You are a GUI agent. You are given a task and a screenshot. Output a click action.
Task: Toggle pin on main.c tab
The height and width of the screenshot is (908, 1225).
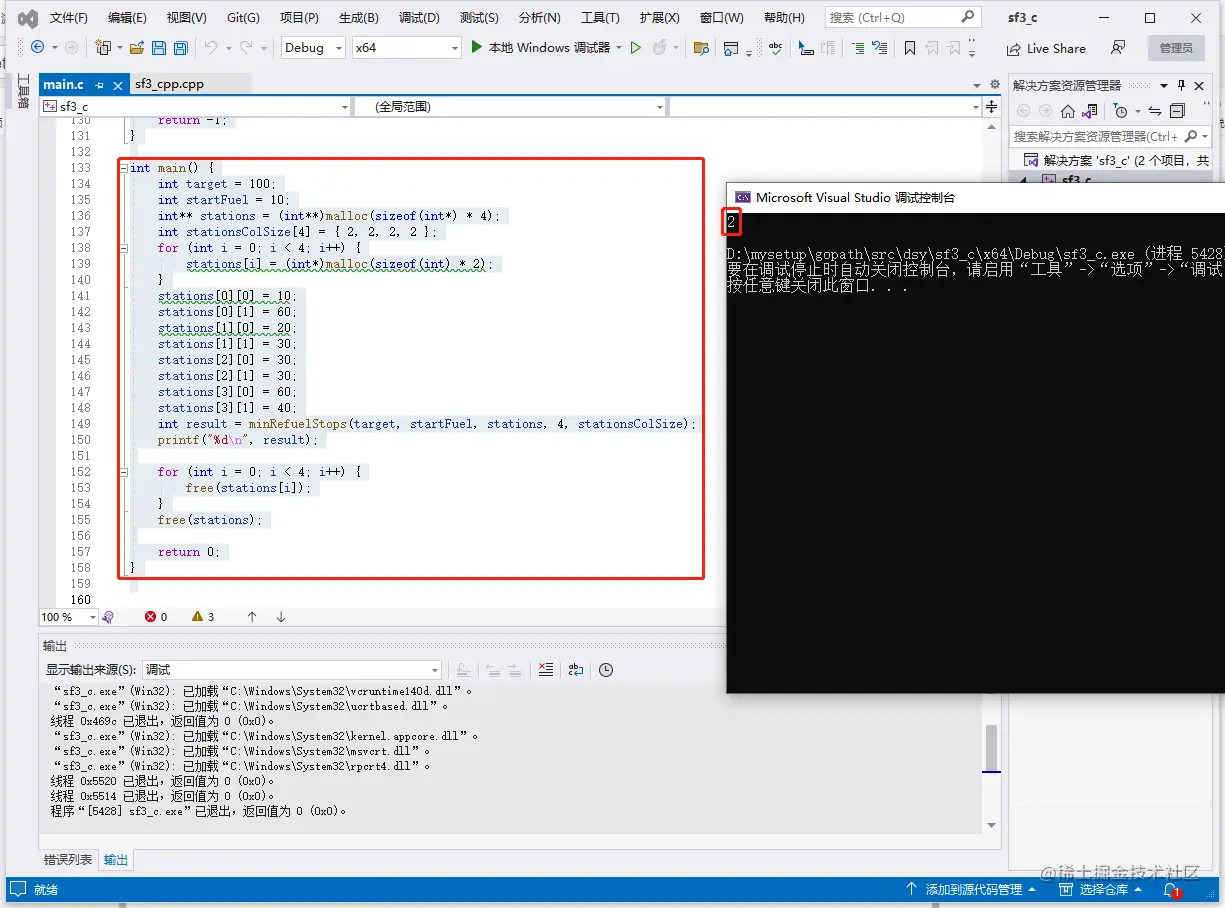click(99, 85)
